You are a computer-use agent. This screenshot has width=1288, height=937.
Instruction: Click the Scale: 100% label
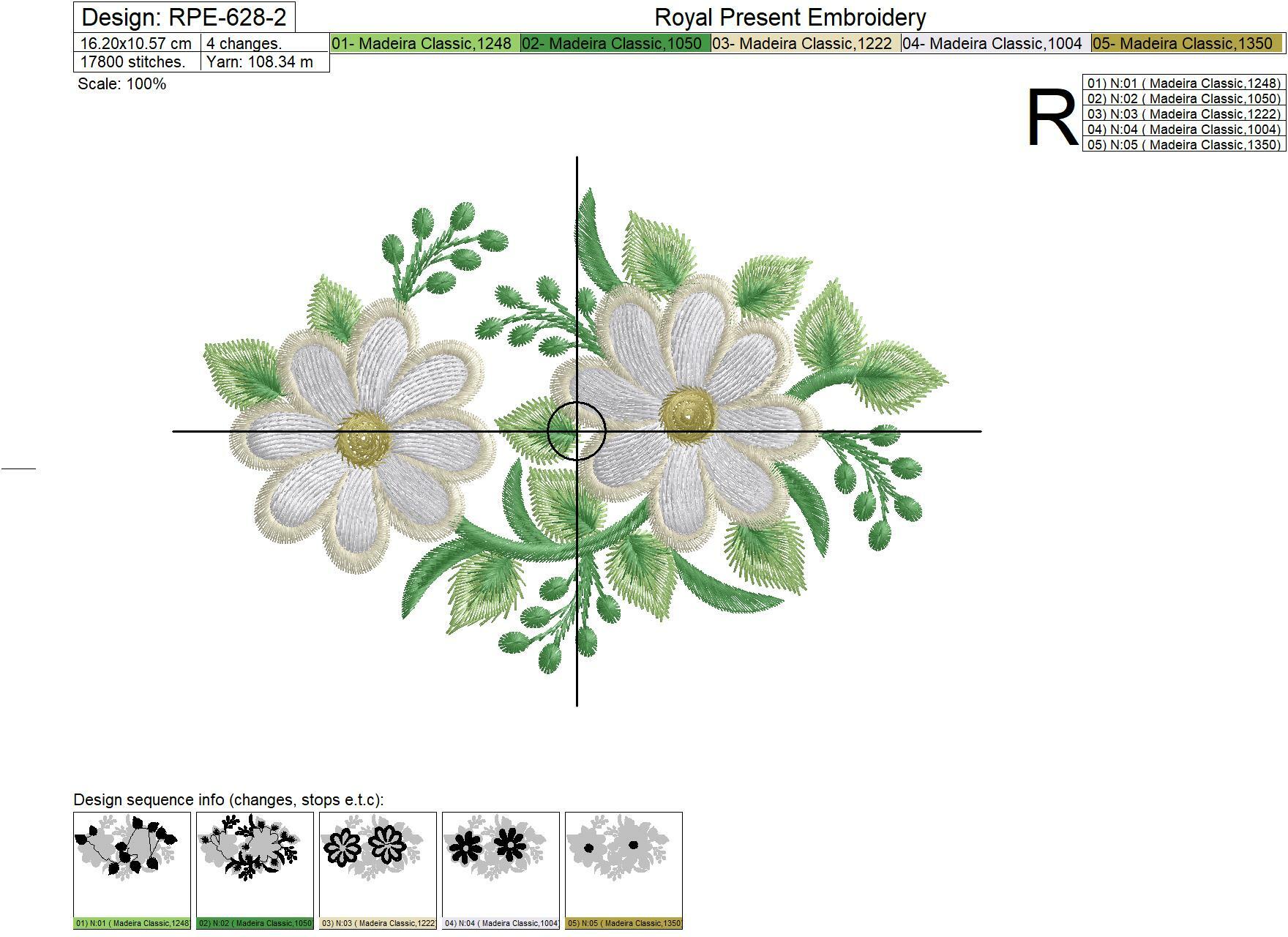point(122,85)
